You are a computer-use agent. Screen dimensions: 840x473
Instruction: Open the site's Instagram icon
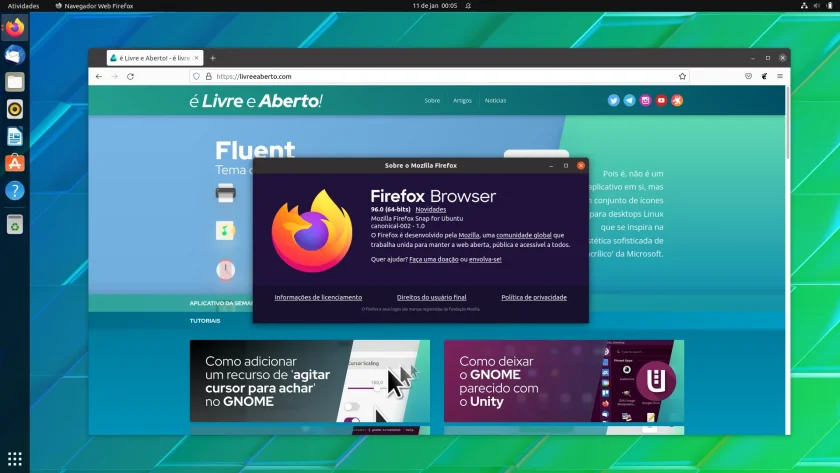click(646, 100)
